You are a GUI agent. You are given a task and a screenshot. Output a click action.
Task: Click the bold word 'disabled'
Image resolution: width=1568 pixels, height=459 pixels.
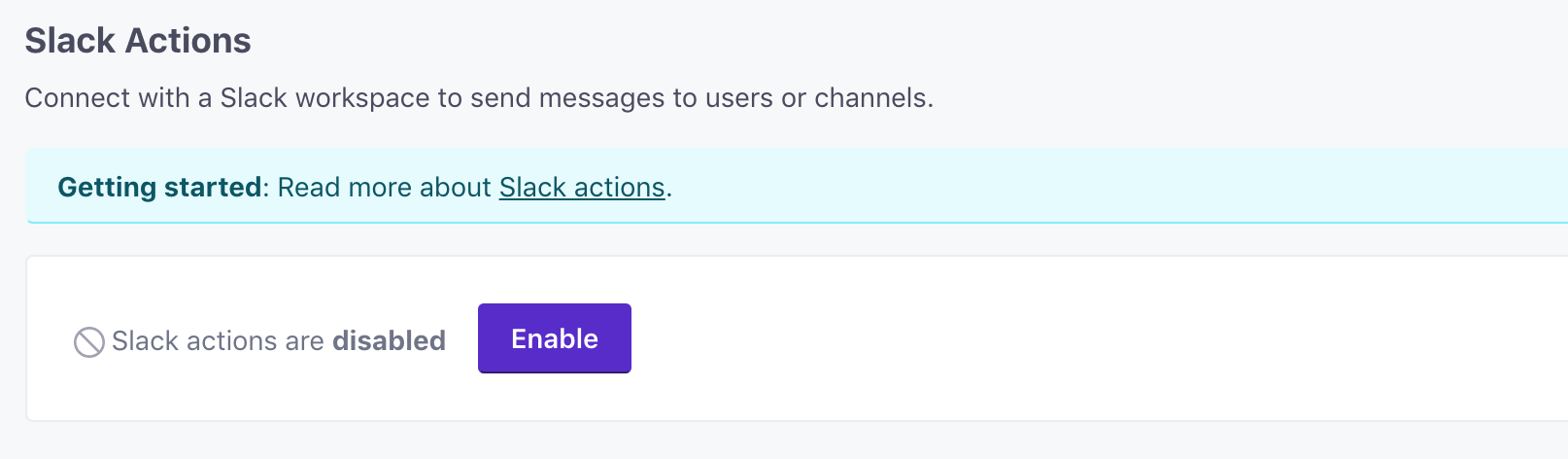[x=389, y=341]
